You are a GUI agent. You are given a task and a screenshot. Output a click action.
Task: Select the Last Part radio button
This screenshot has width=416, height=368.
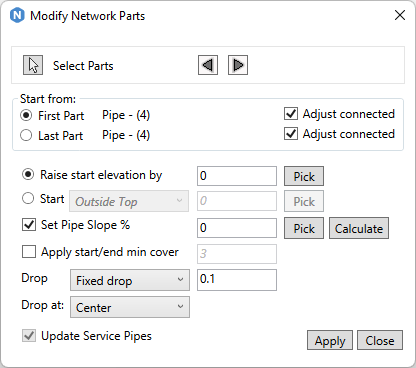click(x=26, y=135)
